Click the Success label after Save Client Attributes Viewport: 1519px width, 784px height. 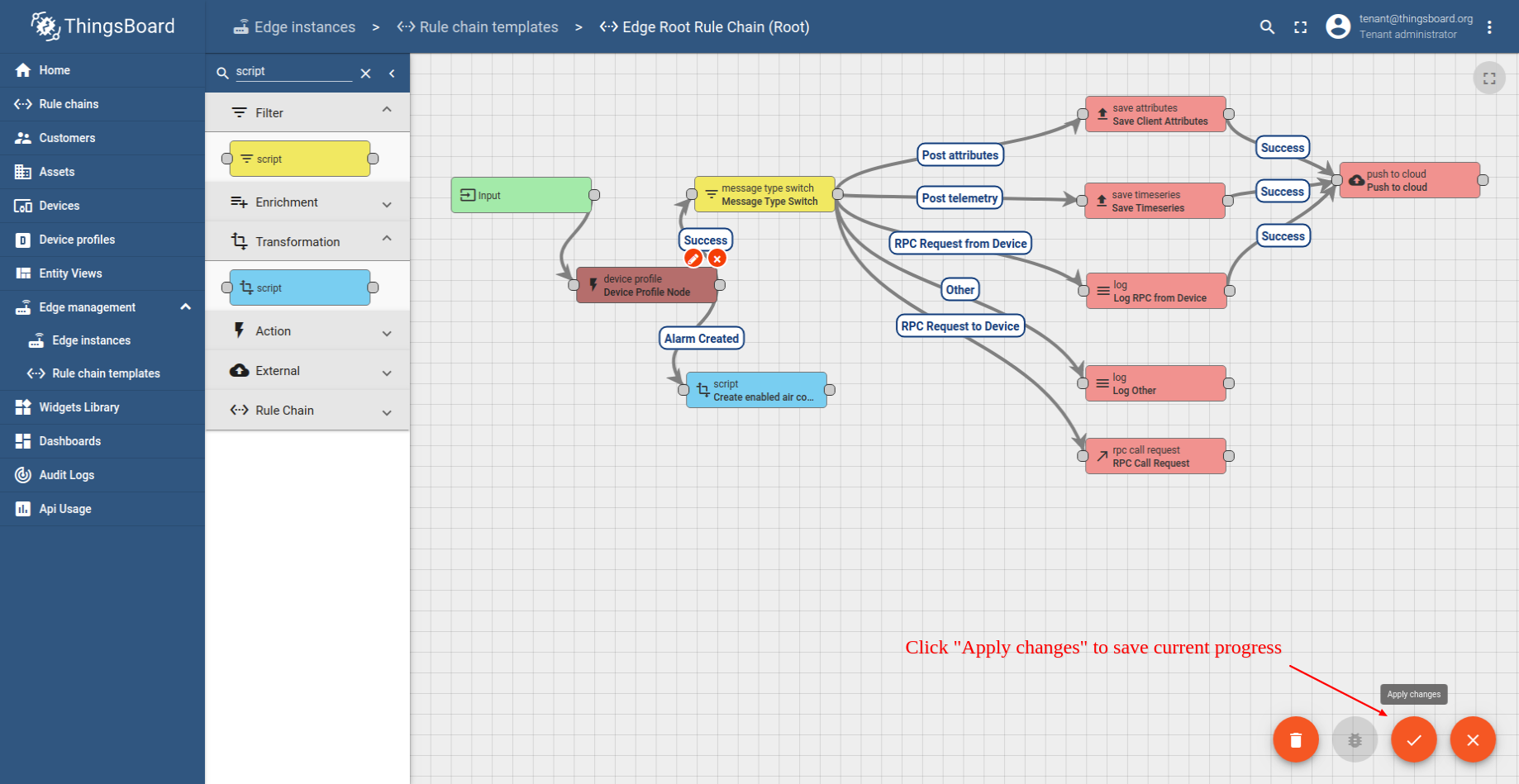pyautogui.click(x=1283, y=148)
